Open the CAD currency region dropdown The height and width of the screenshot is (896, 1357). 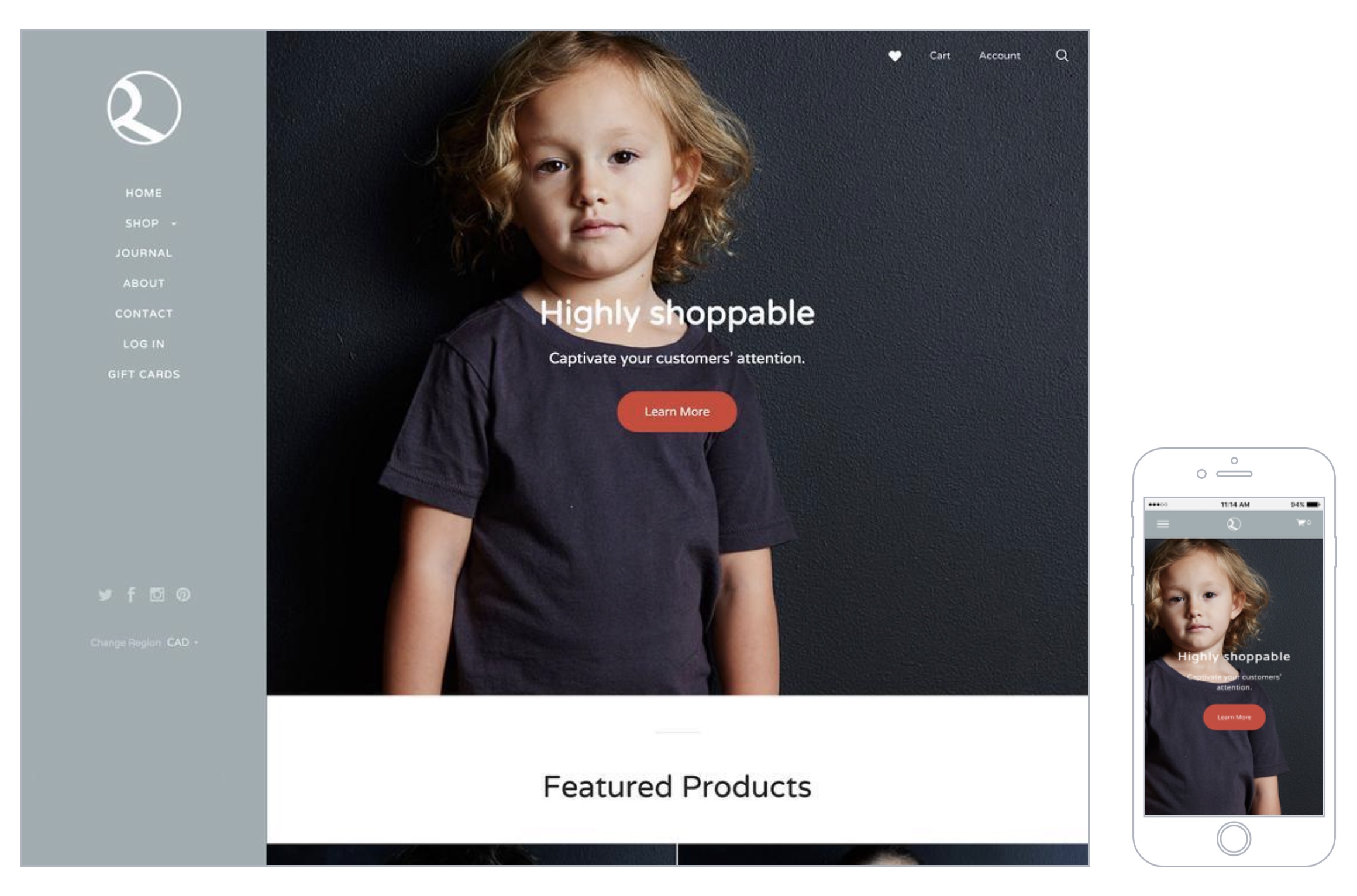[182, 642]
